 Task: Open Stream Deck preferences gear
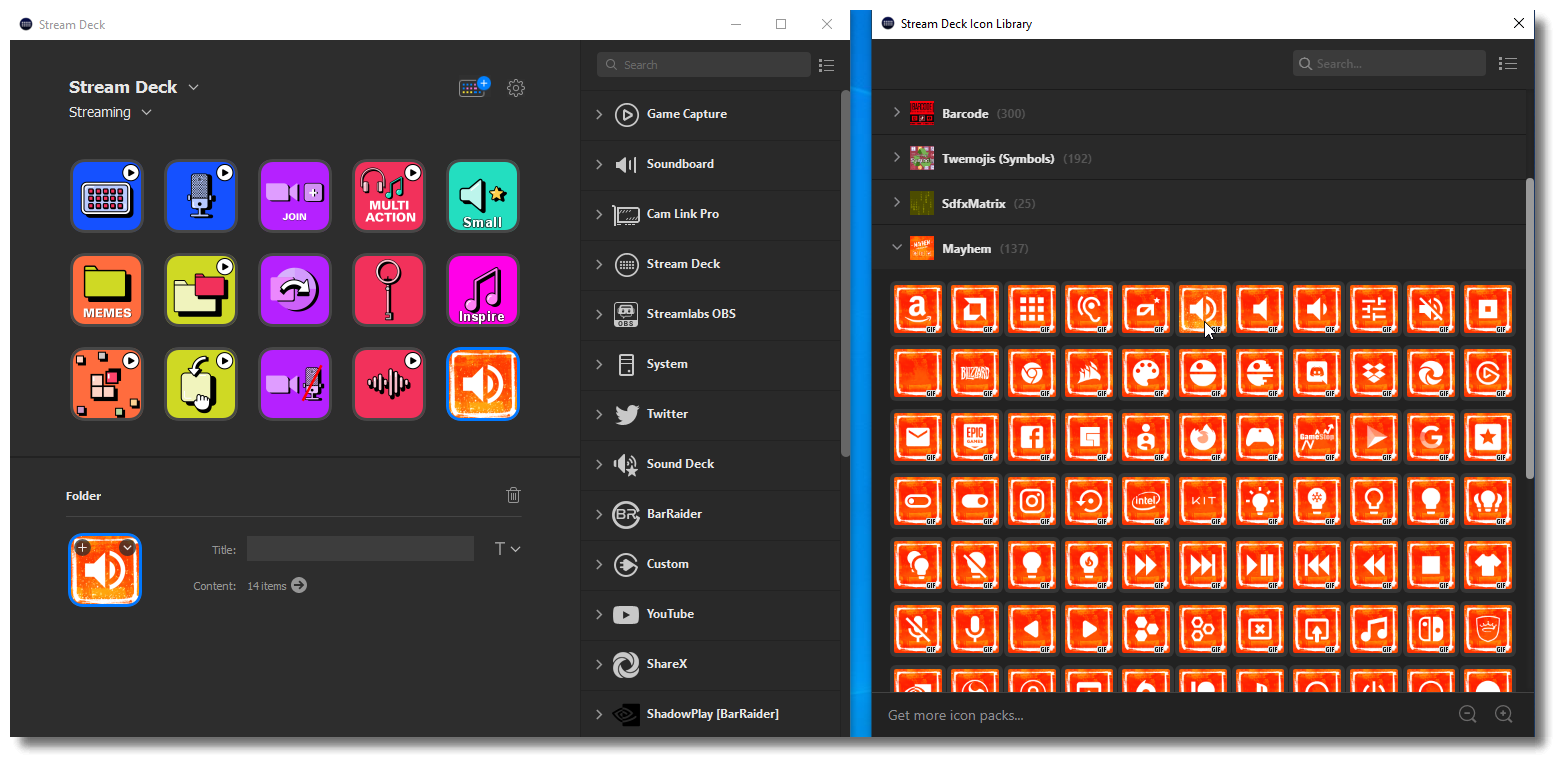pyautogui.click(x=516, y=88)
